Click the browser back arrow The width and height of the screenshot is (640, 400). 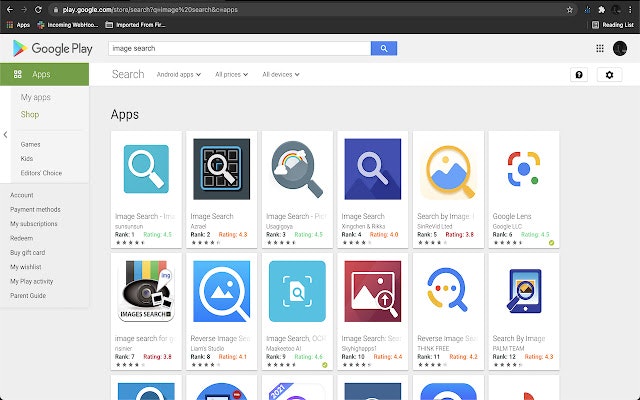(x=10, y=9)
